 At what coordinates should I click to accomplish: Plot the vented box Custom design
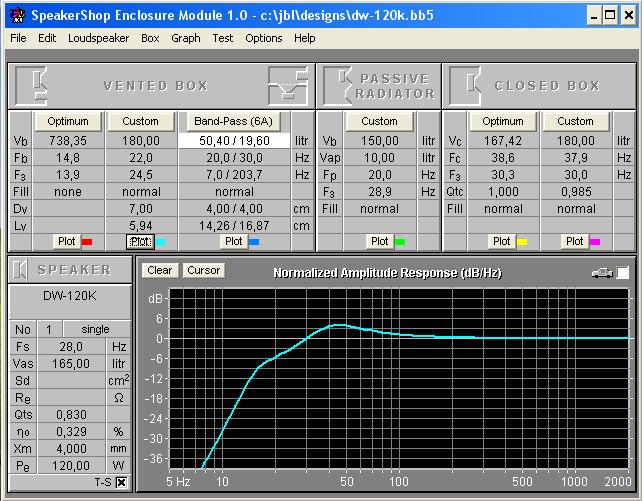(x=140, y=241)
